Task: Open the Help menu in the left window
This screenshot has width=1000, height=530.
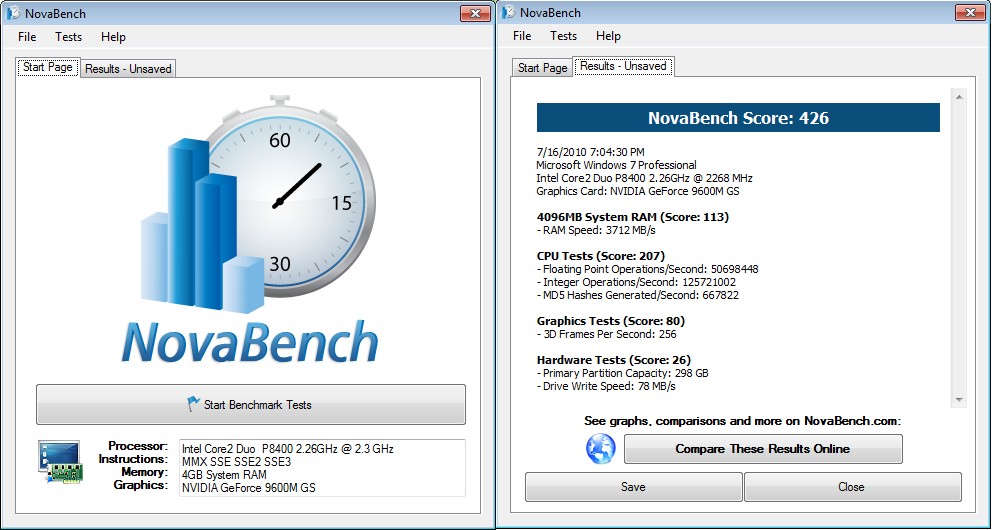Action: click(113, 37)
